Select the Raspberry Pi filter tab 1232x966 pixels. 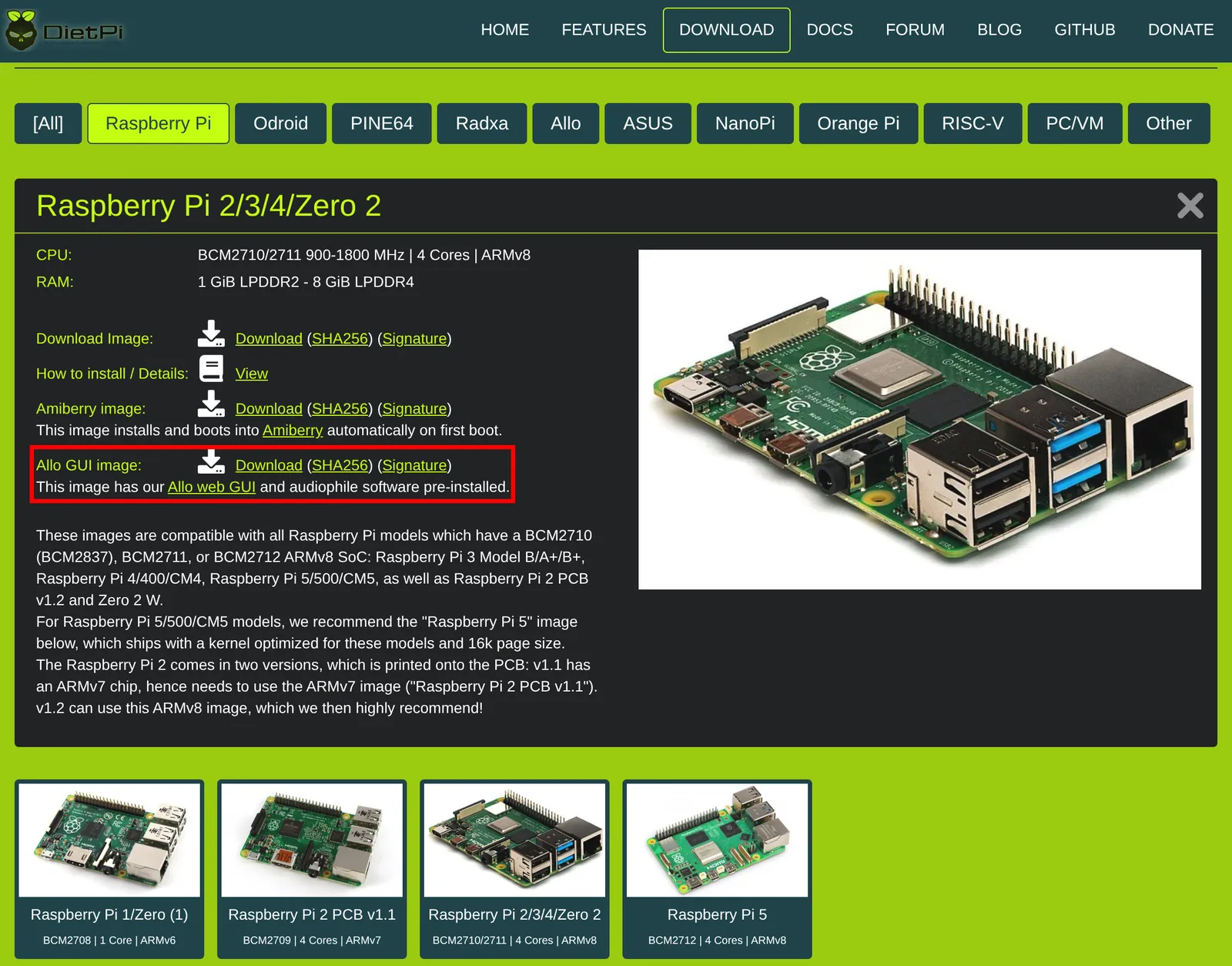pos(158,123)
